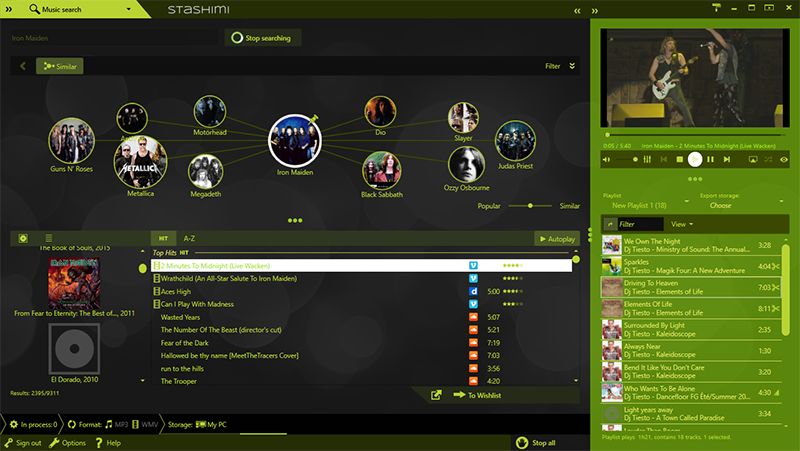Skip to the next track

click(x=726, y=159)
